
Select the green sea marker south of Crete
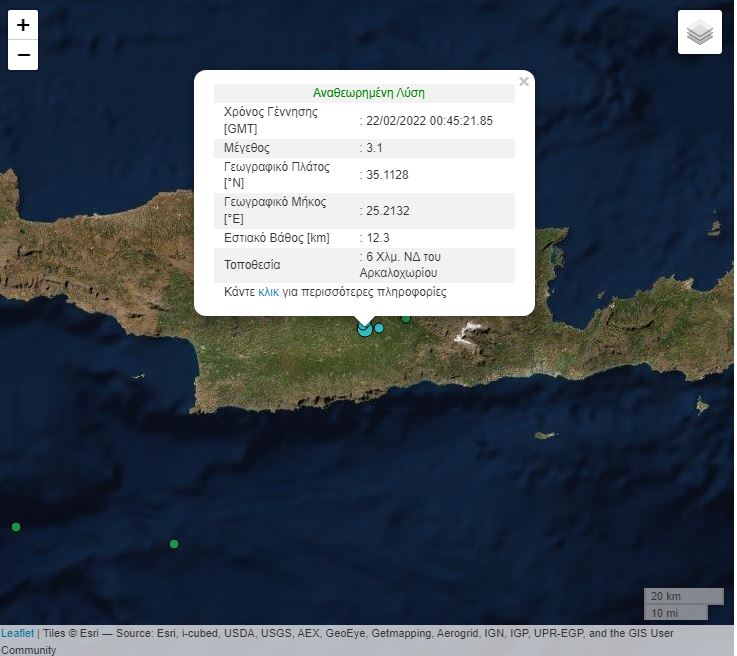pyautogui.click(x=174, y=544)
